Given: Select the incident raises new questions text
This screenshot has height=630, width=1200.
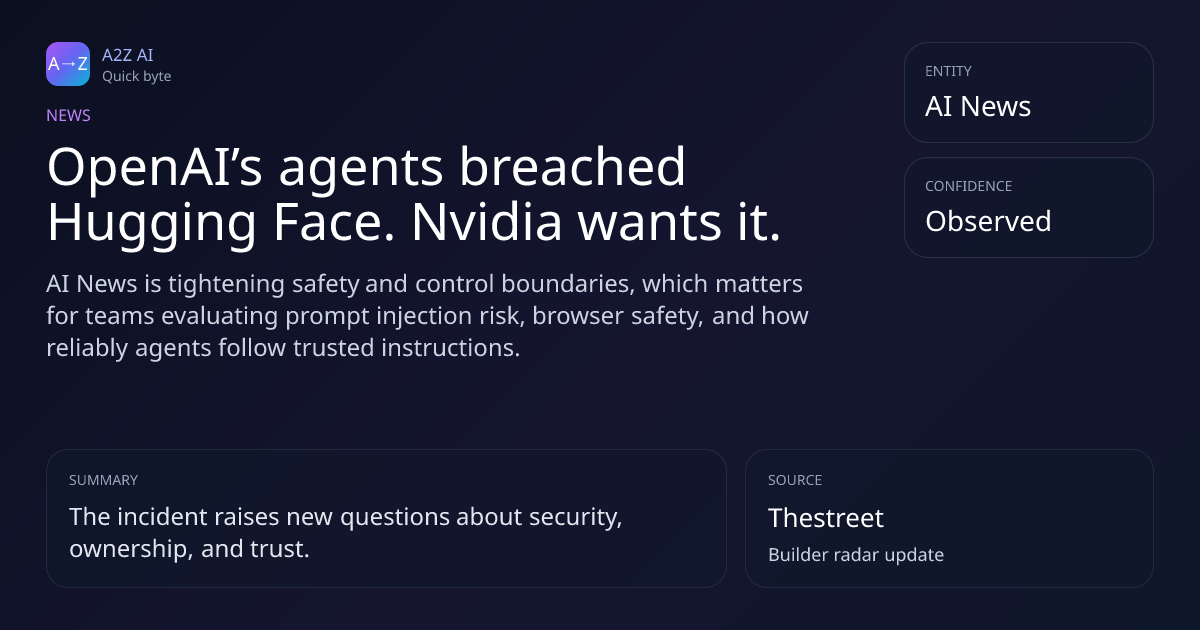Looking at the screenshot, I should click(x=346, y=533).
